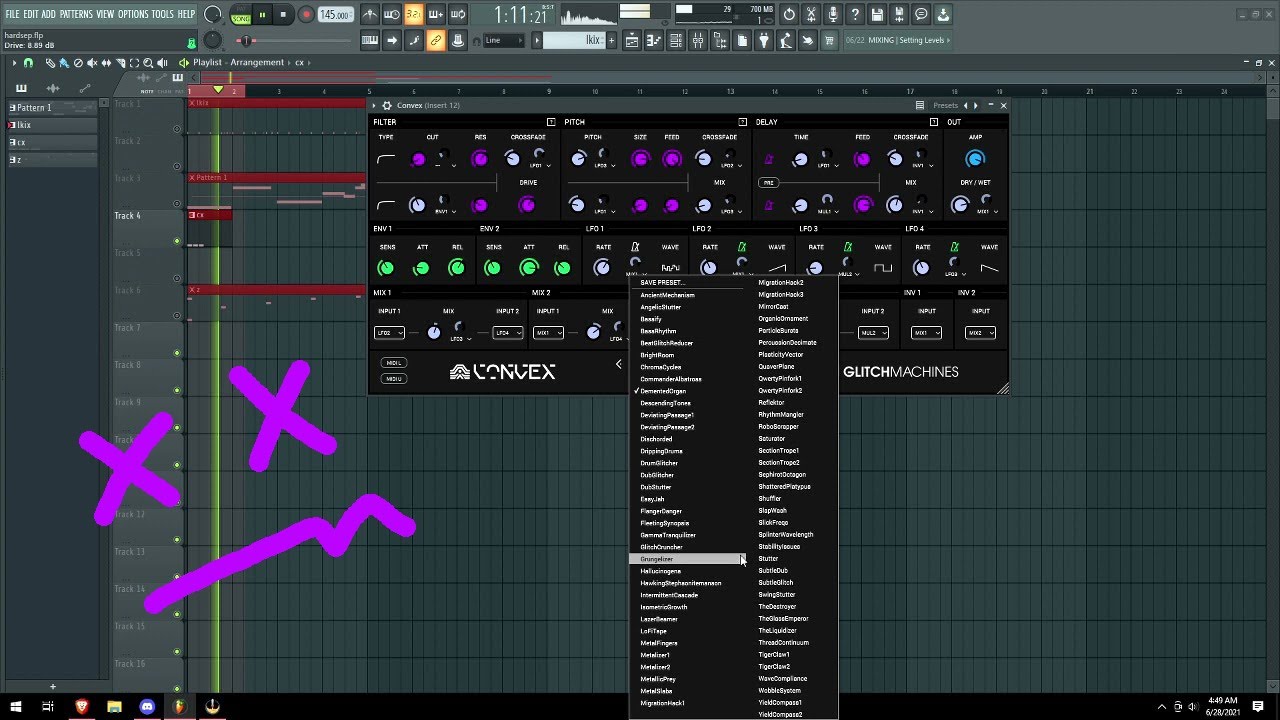The width and height of the screenshot is (1280, 720).
Task: Select the mute tool in playlist toolbar
Action: click(92, 63)
